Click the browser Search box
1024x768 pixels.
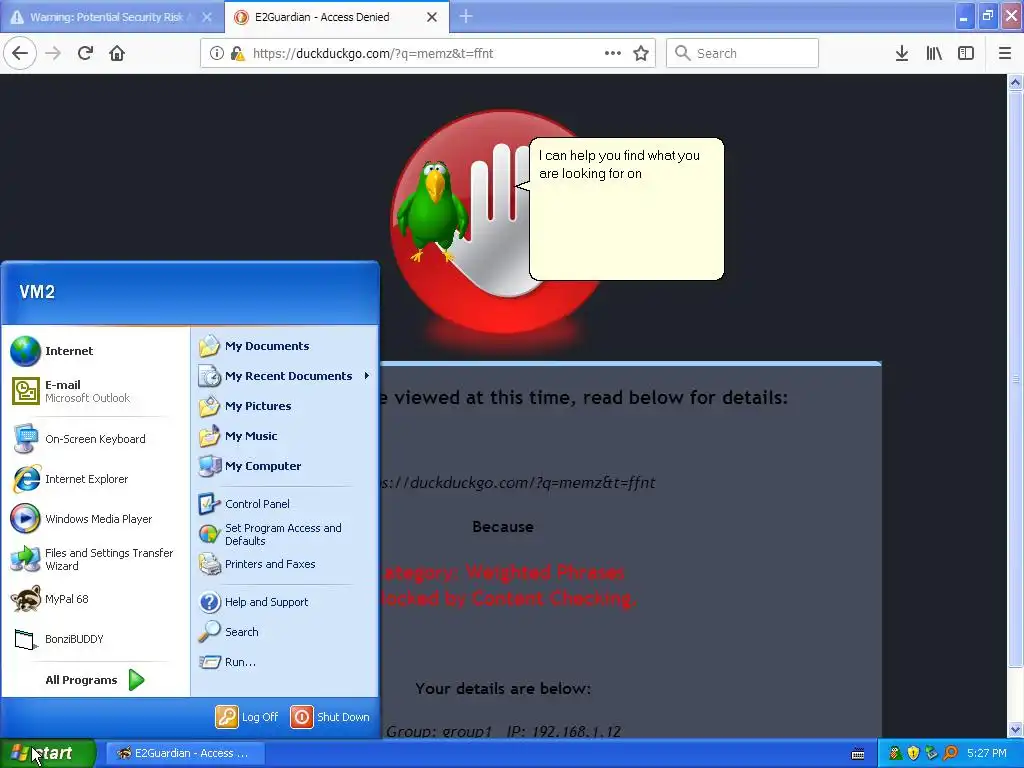coord(742,53)
